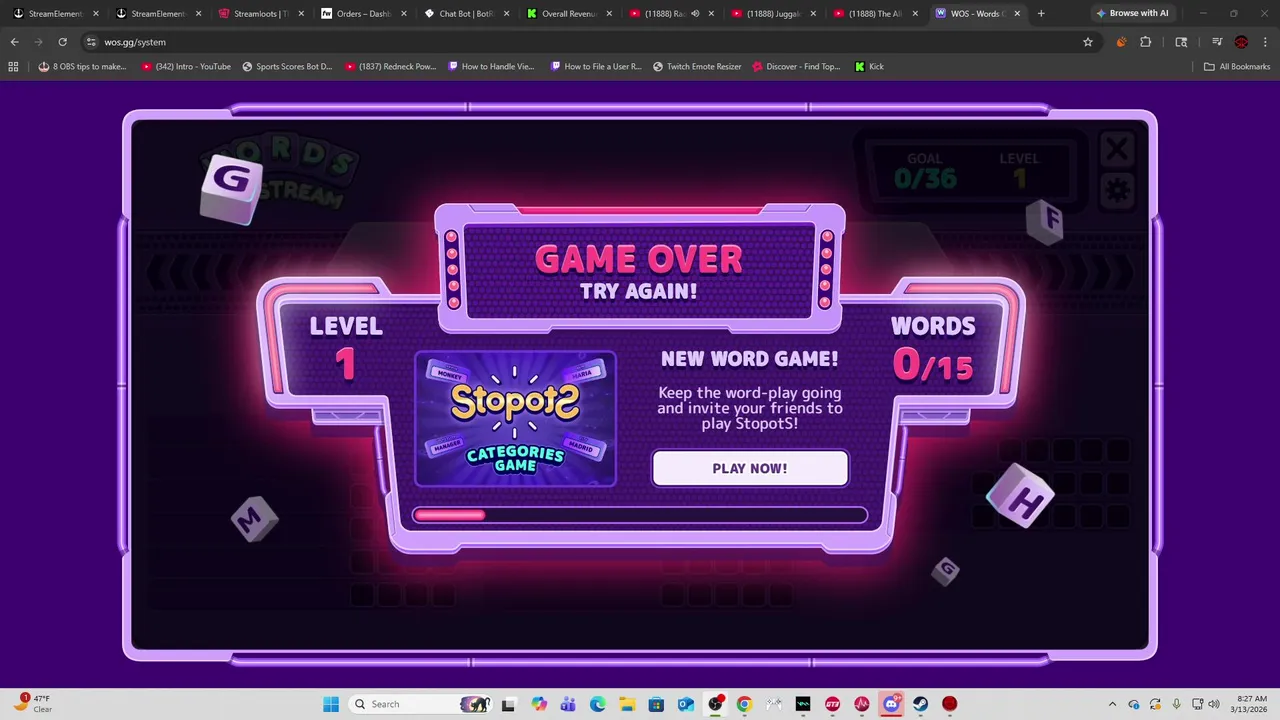
Task: Switch to the Overall Revenue tab
Action: tap(569, 13)
